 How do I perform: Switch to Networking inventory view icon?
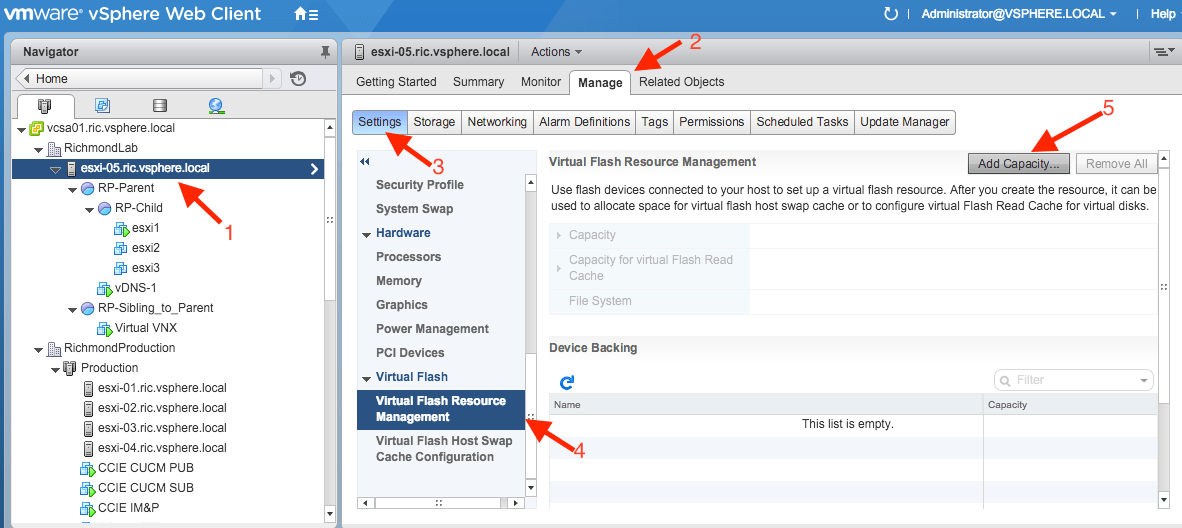click(216, 105)
